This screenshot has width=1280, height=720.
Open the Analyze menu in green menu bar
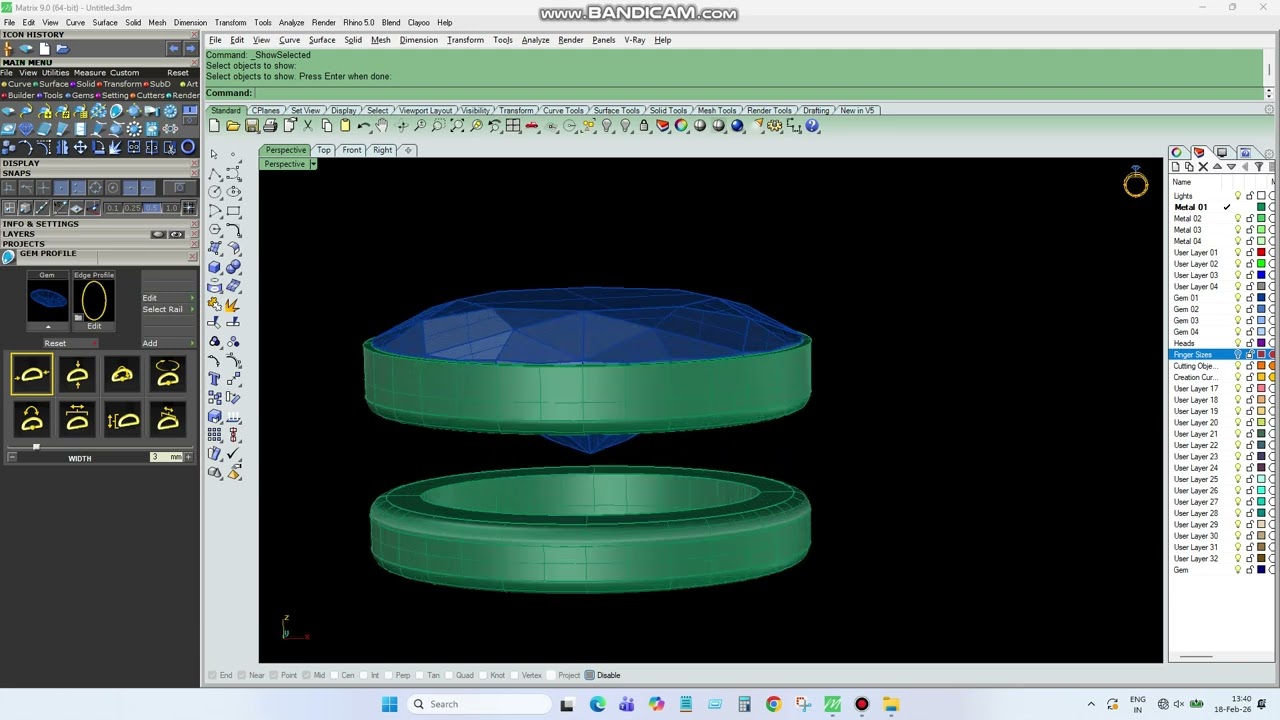pos(535,40)
